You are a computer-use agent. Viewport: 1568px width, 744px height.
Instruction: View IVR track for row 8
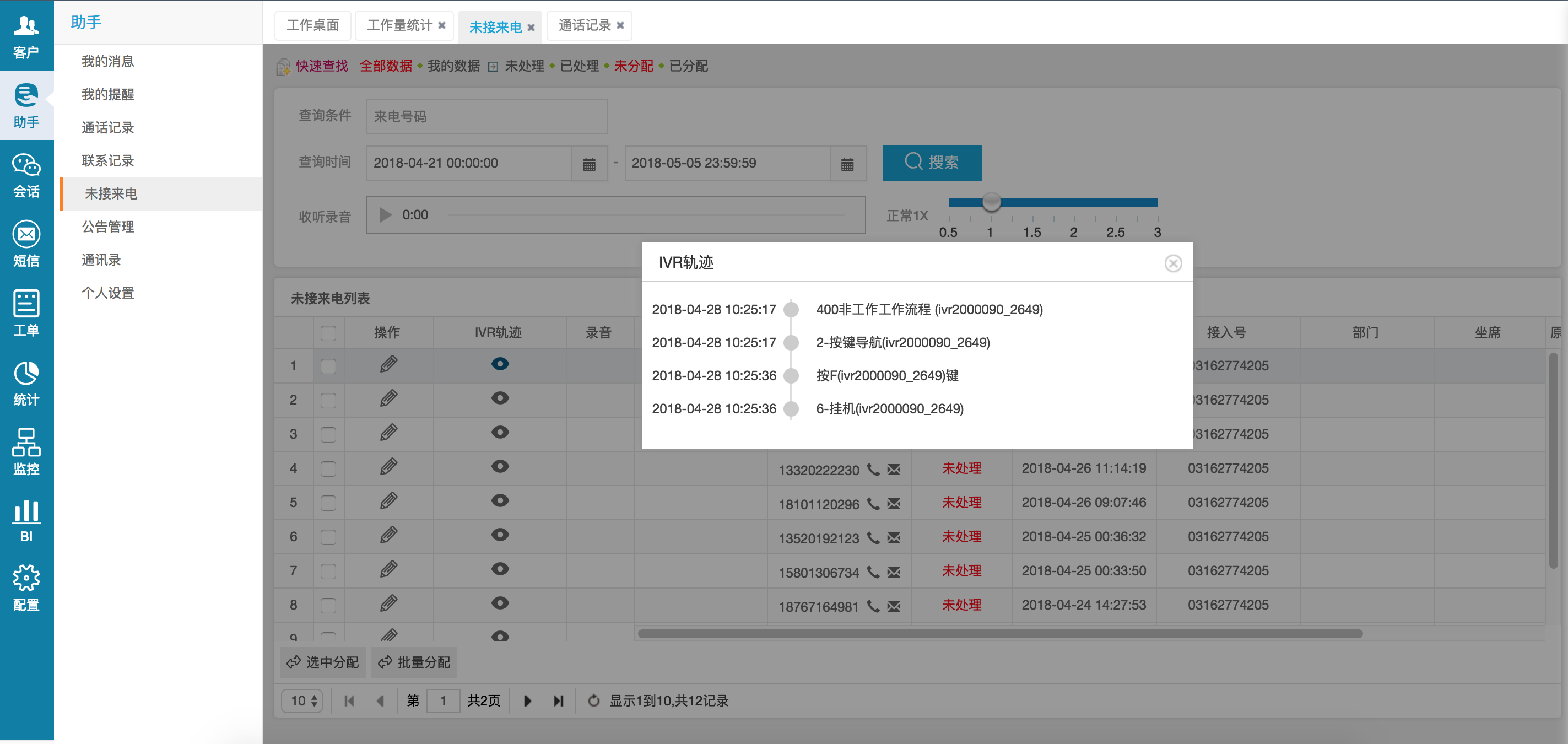coord(500,603)
